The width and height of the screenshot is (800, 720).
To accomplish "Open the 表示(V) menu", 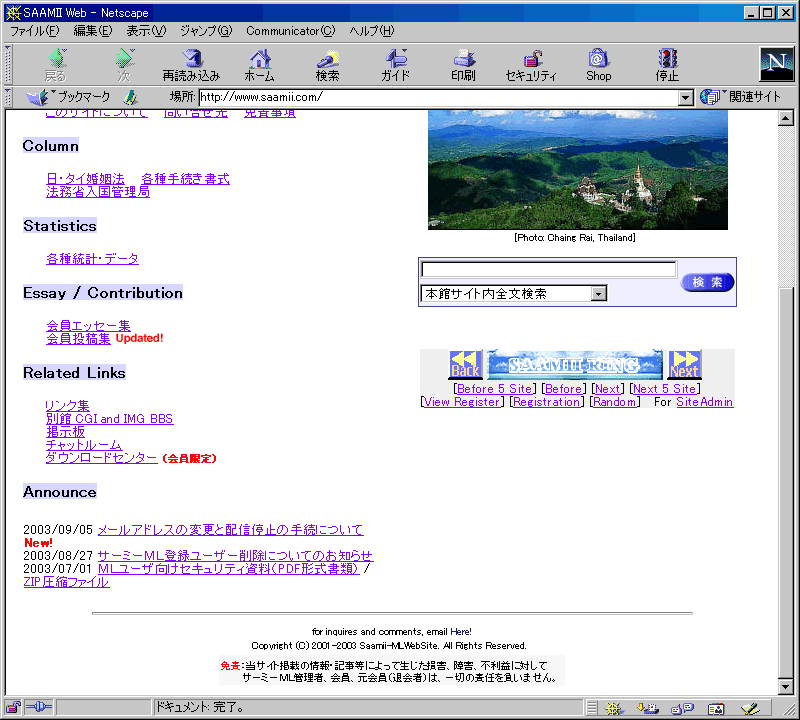I will tap(146, 31).
